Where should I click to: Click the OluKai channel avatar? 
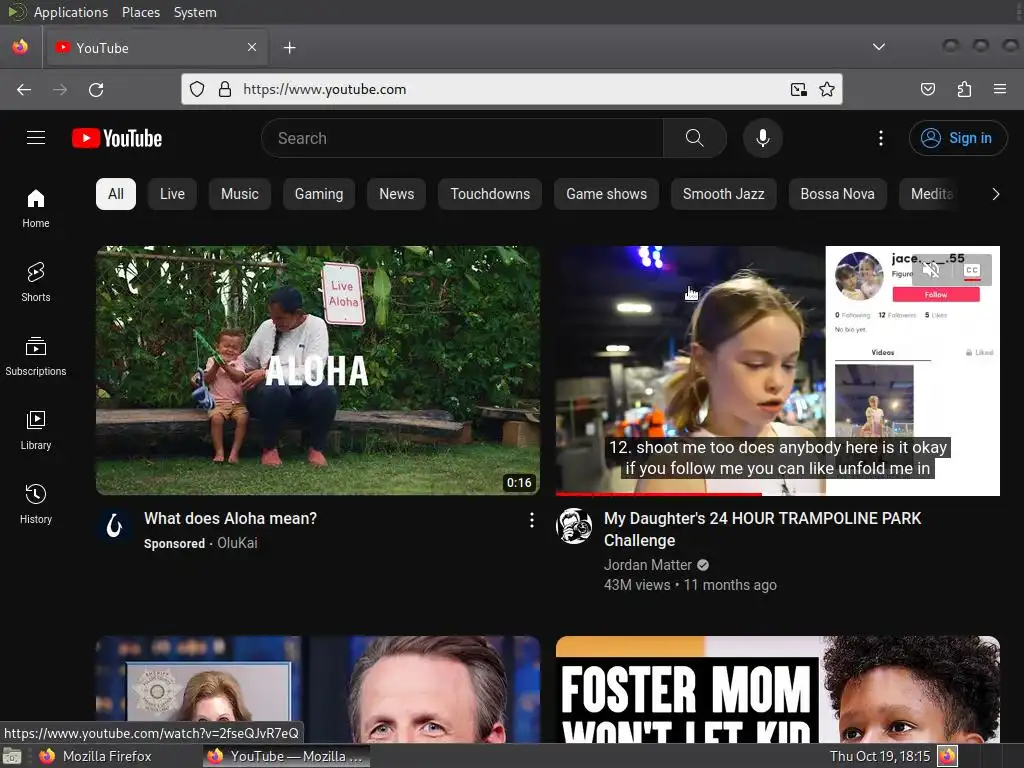coord(114,526)
